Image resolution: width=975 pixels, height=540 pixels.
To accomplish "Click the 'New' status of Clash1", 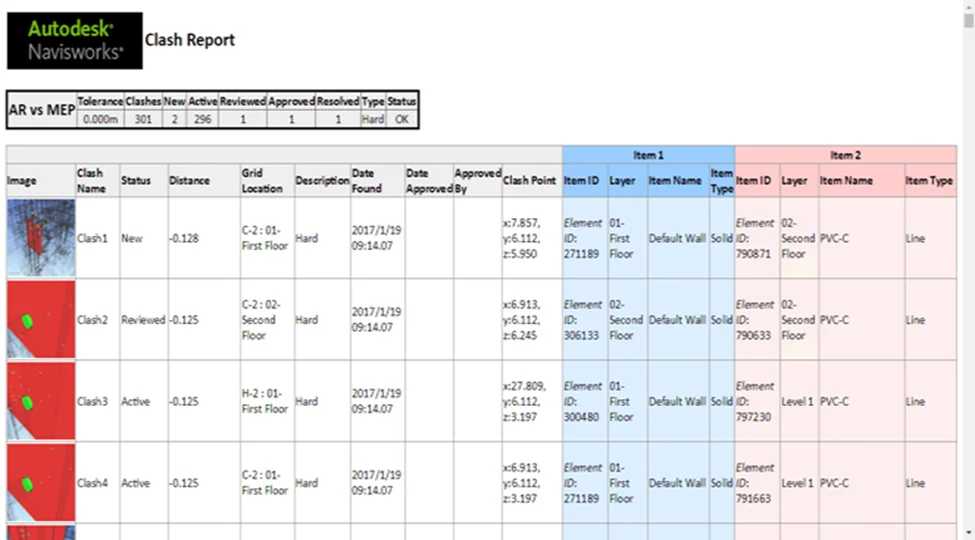I will (132, 238).
